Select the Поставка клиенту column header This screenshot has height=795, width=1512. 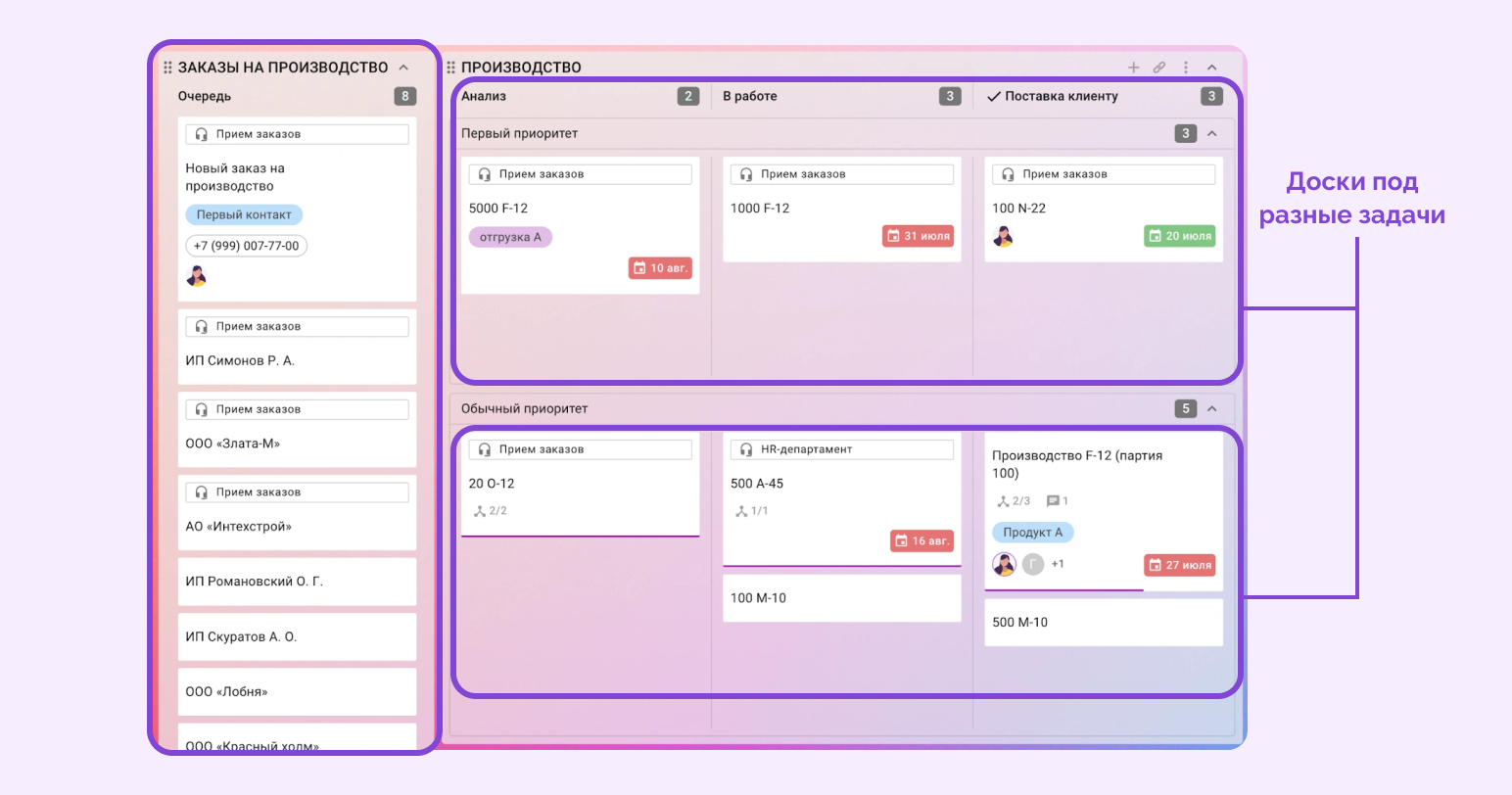(x=1061, y=96)
